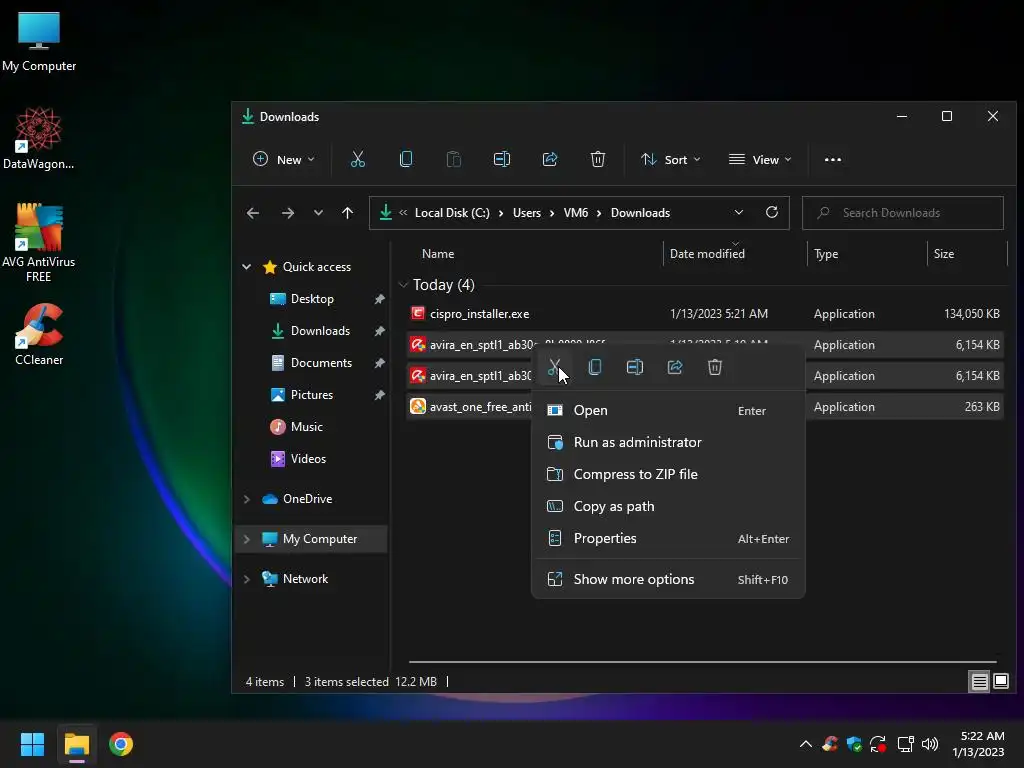Click the File Explorer taskbar icon
Screen dimensions: 1024x768
point(76,744)
